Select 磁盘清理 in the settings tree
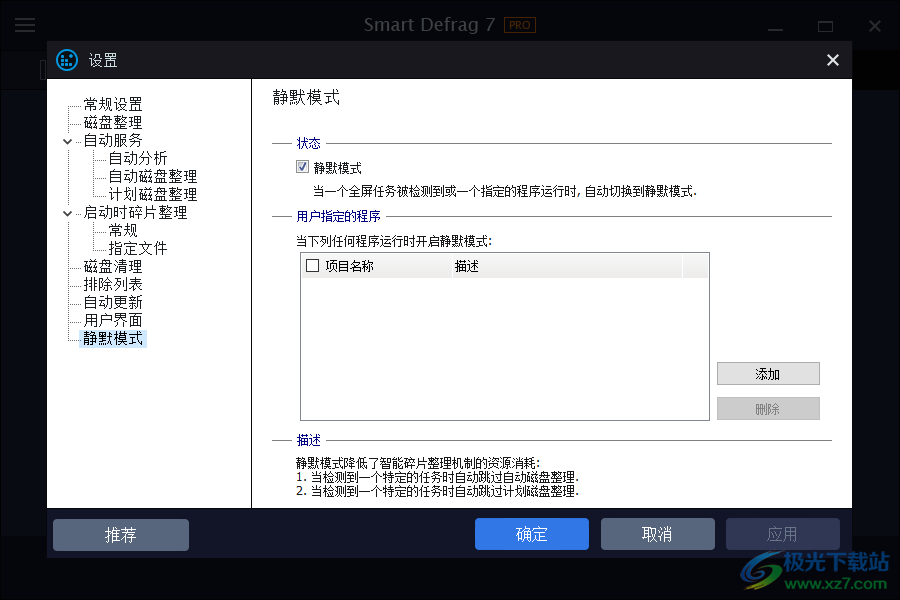The height and width of the screenshot is (600, 900). (112, 267)
